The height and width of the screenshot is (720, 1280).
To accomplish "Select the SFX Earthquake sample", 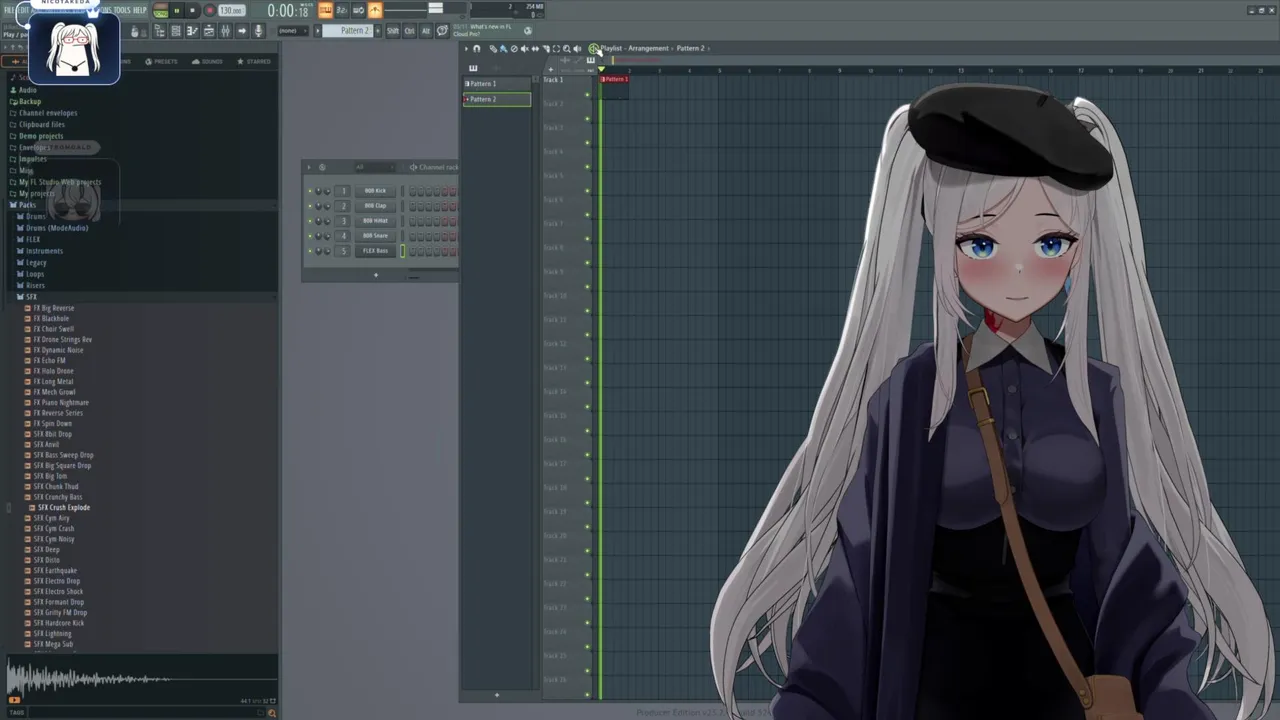I will point(54,571).
